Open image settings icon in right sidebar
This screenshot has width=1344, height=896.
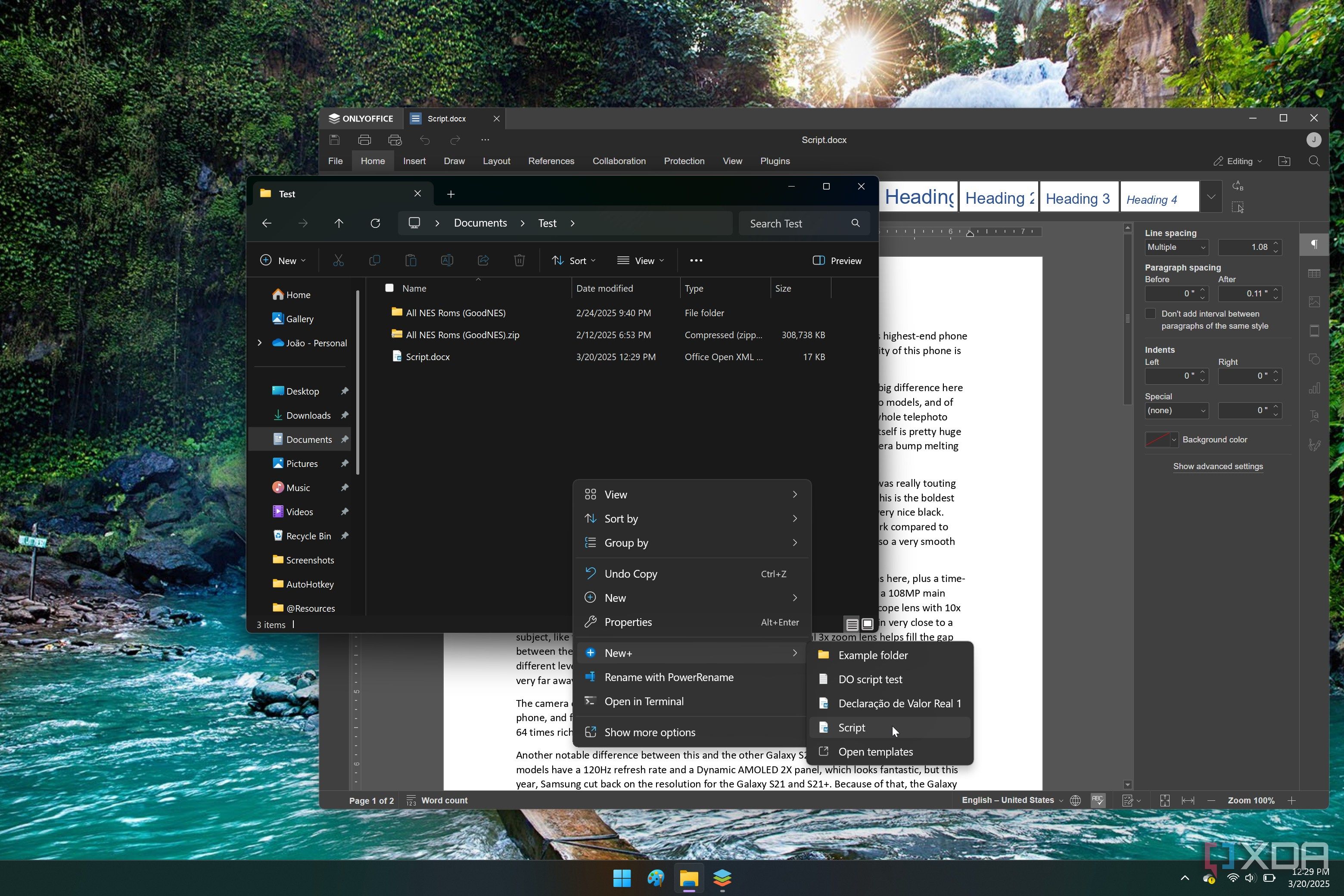[x=1314, y=302]
